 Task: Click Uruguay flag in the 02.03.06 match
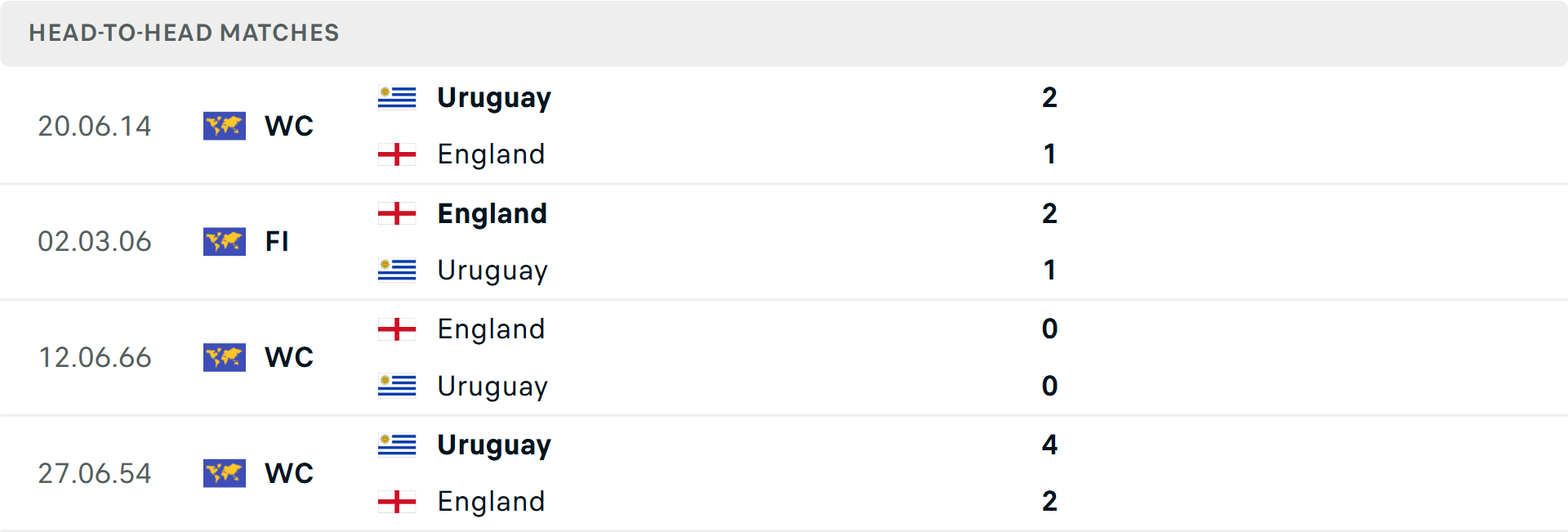coord(397,270)
